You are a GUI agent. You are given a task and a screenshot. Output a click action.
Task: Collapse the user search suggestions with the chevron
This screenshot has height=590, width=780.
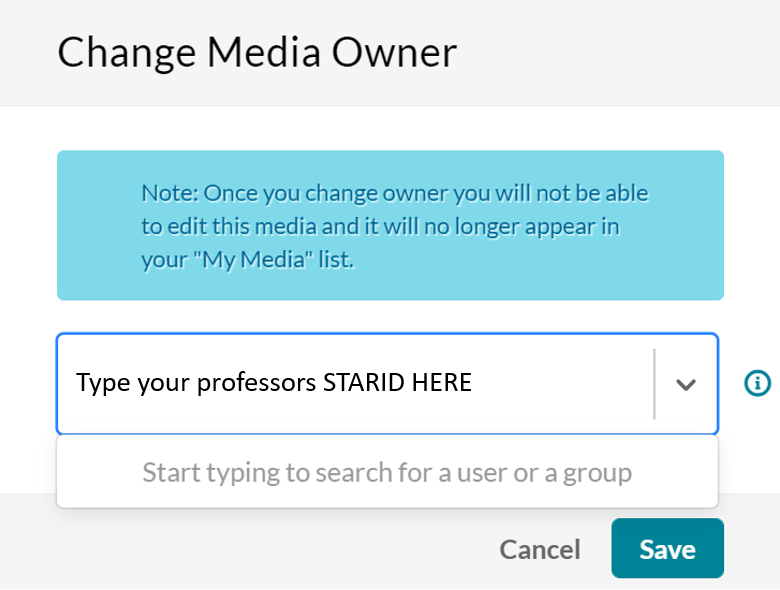pyautogui.click(x=685, y=384)
